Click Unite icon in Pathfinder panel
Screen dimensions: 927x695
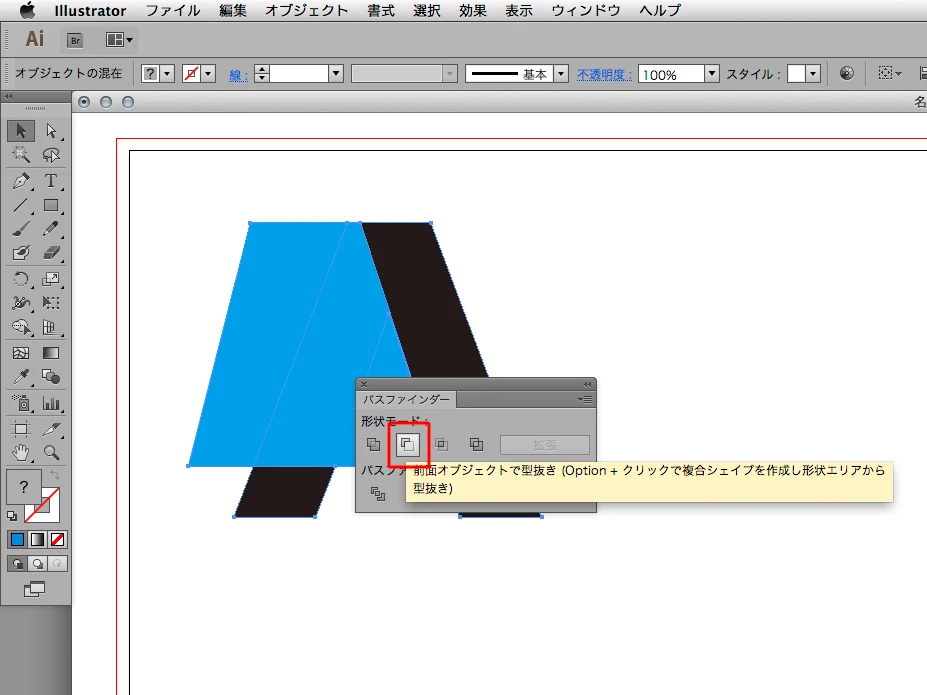(x=374, y=444)
